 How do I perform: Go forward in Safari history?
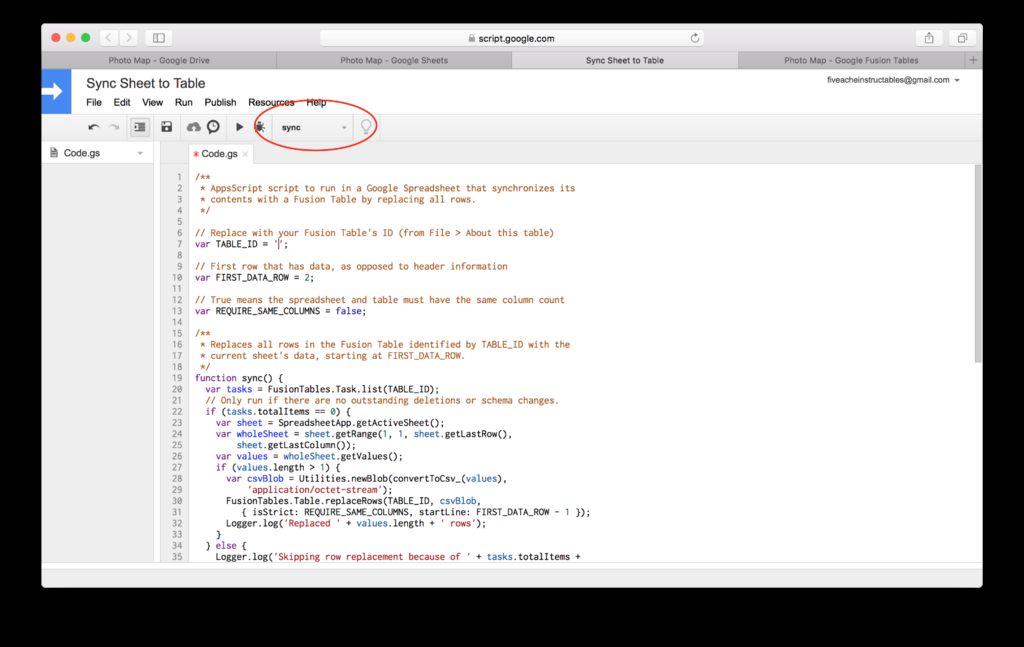tap(129, 38)
